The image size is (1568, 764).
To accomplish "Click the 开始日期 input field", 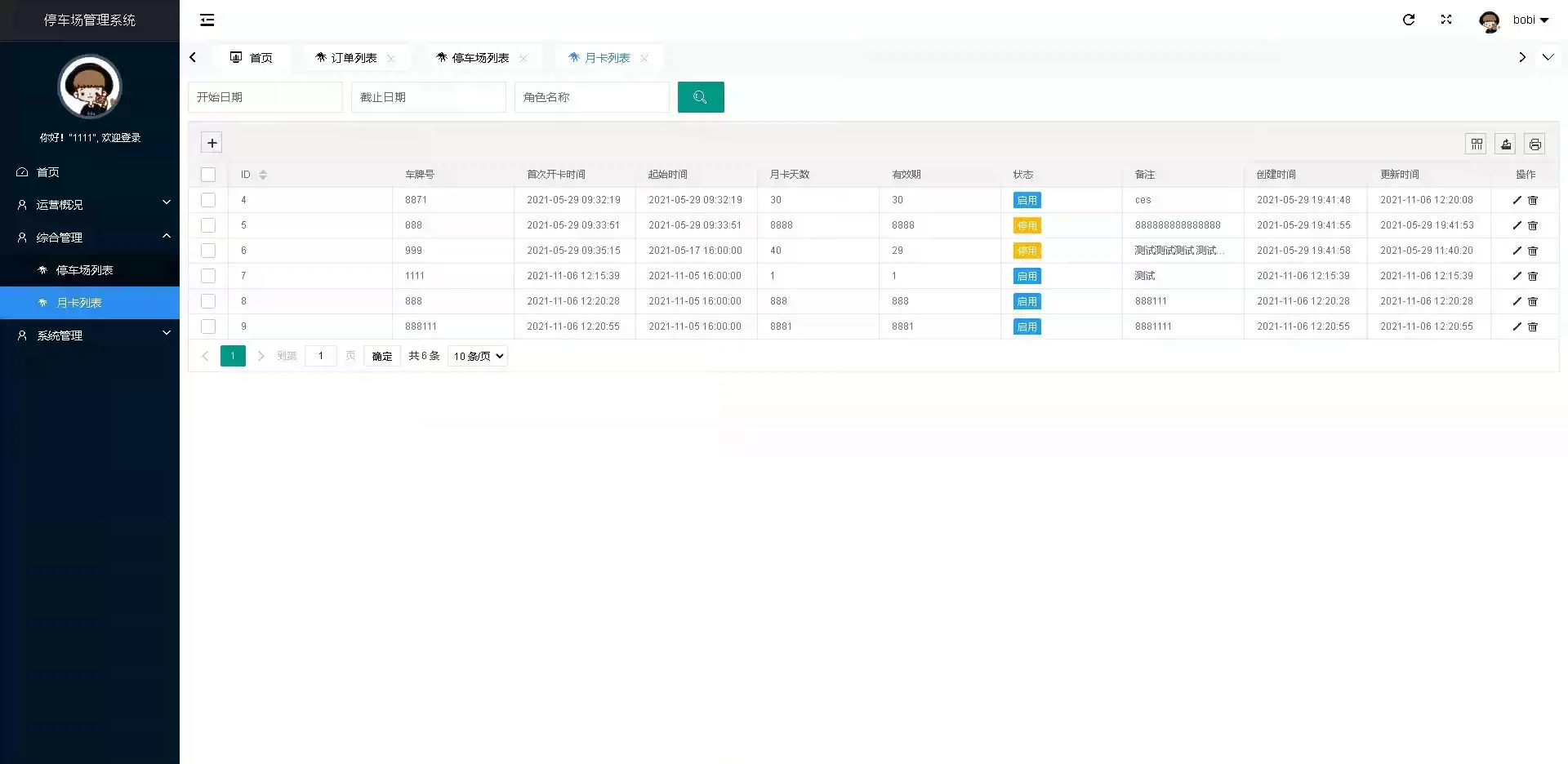I will pyautogui.click(x=265, y=97).
